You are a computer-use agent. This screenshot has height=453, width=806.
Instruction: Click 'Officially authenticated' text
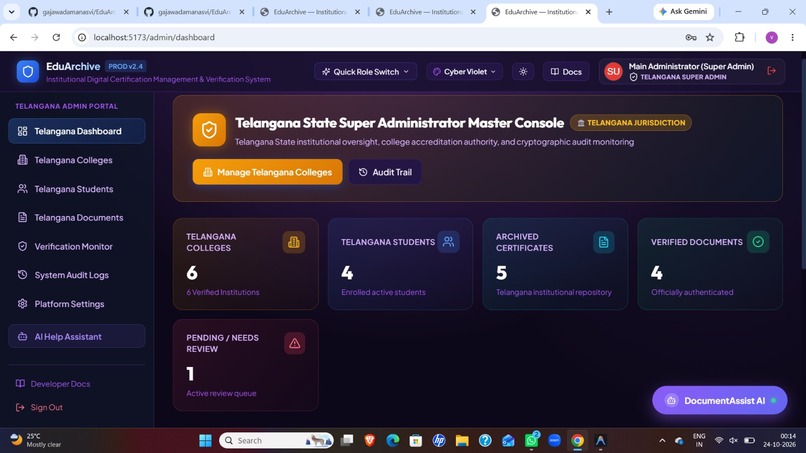[x=692, y=292]
